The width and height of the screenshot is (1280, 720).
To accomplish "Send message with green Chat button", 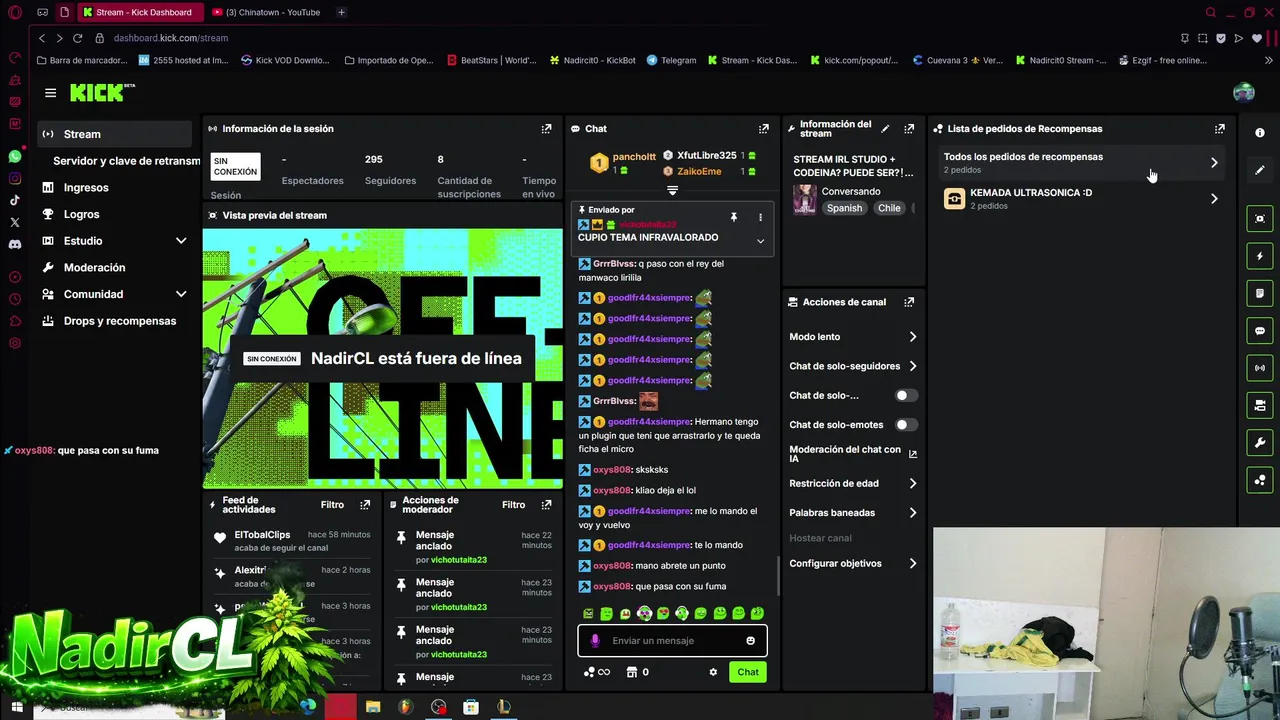I will pyautogui.click(x=748, y=672).
